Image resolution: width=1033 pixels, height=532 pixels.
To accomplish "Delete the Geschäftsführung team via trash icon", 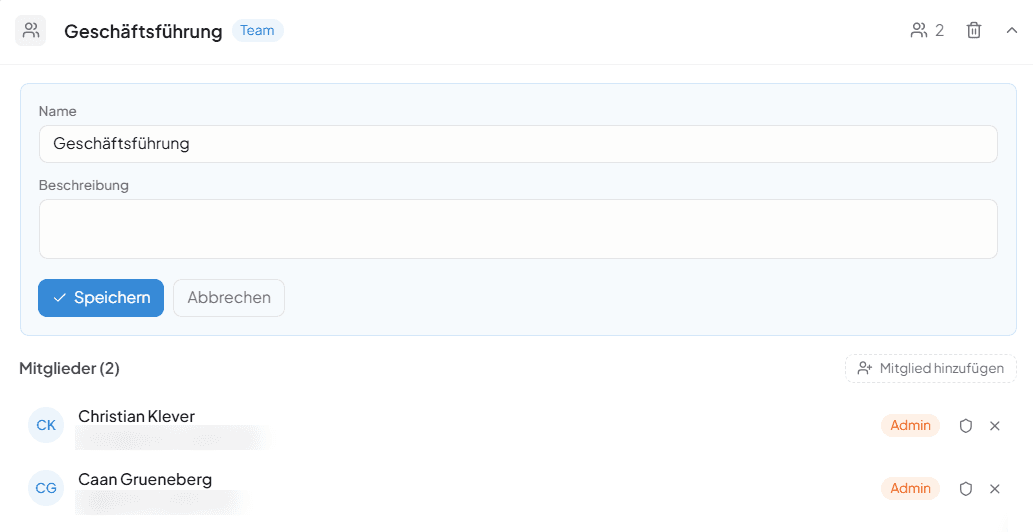I will [973, 30].
